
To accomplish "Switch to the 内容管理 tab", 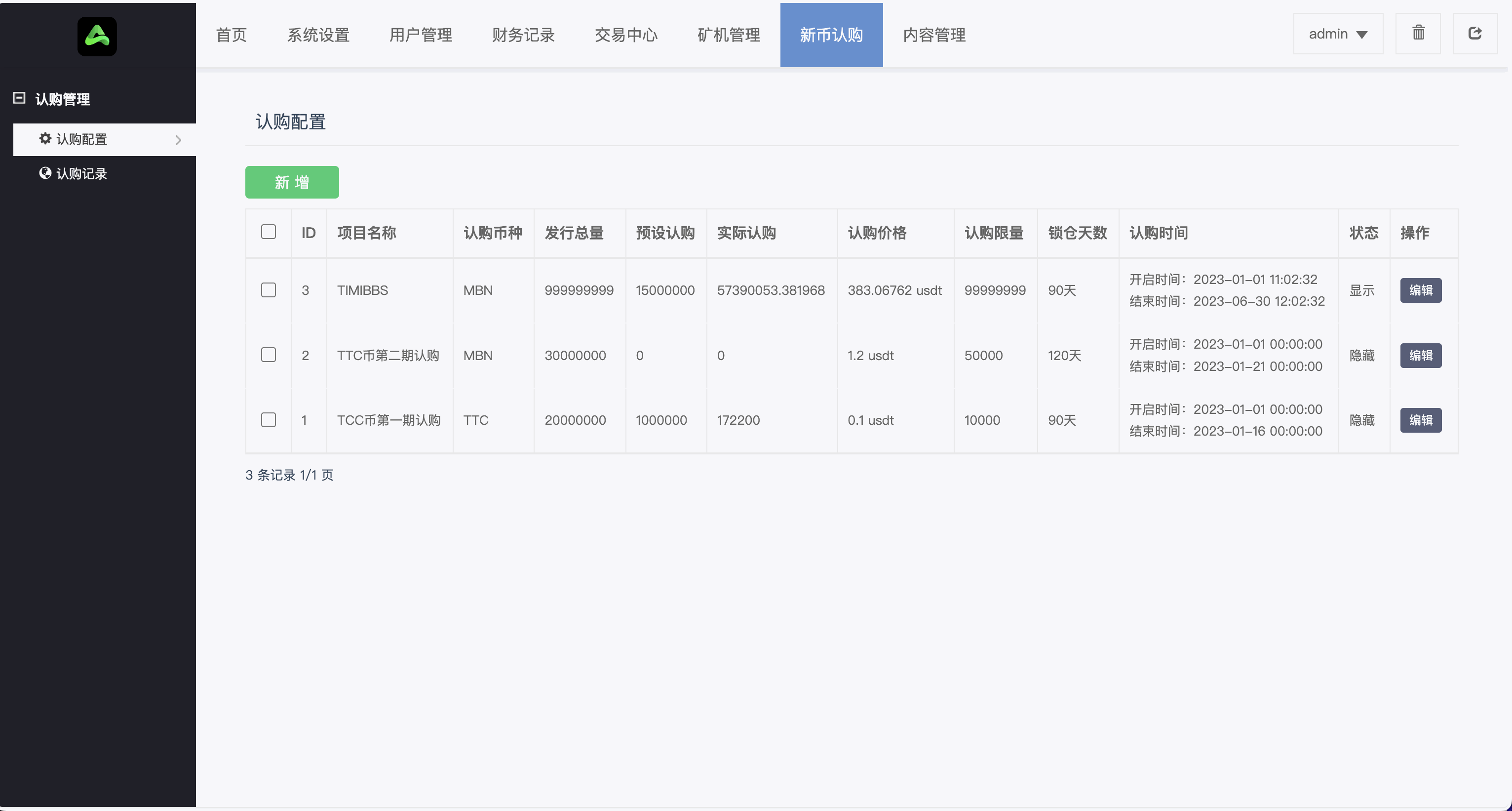I will [x=933, y=35].
